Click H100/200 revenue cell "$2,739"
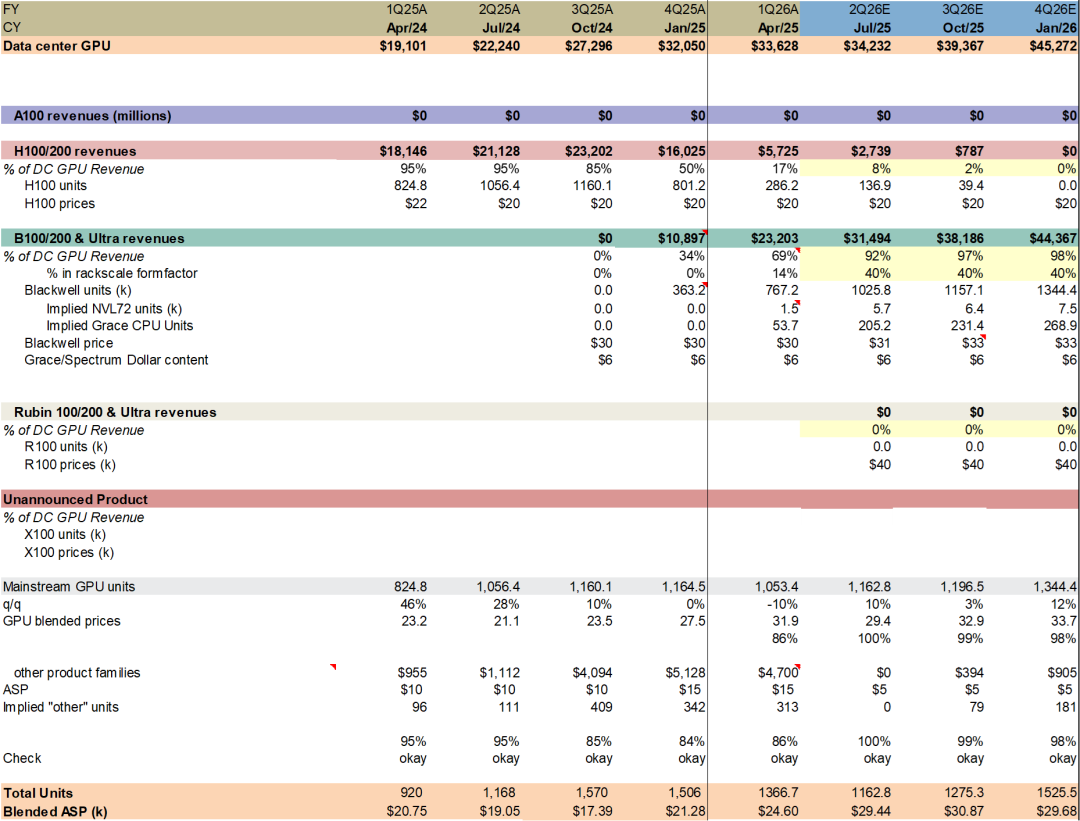 pyautogui.click(x=871, y=152)
